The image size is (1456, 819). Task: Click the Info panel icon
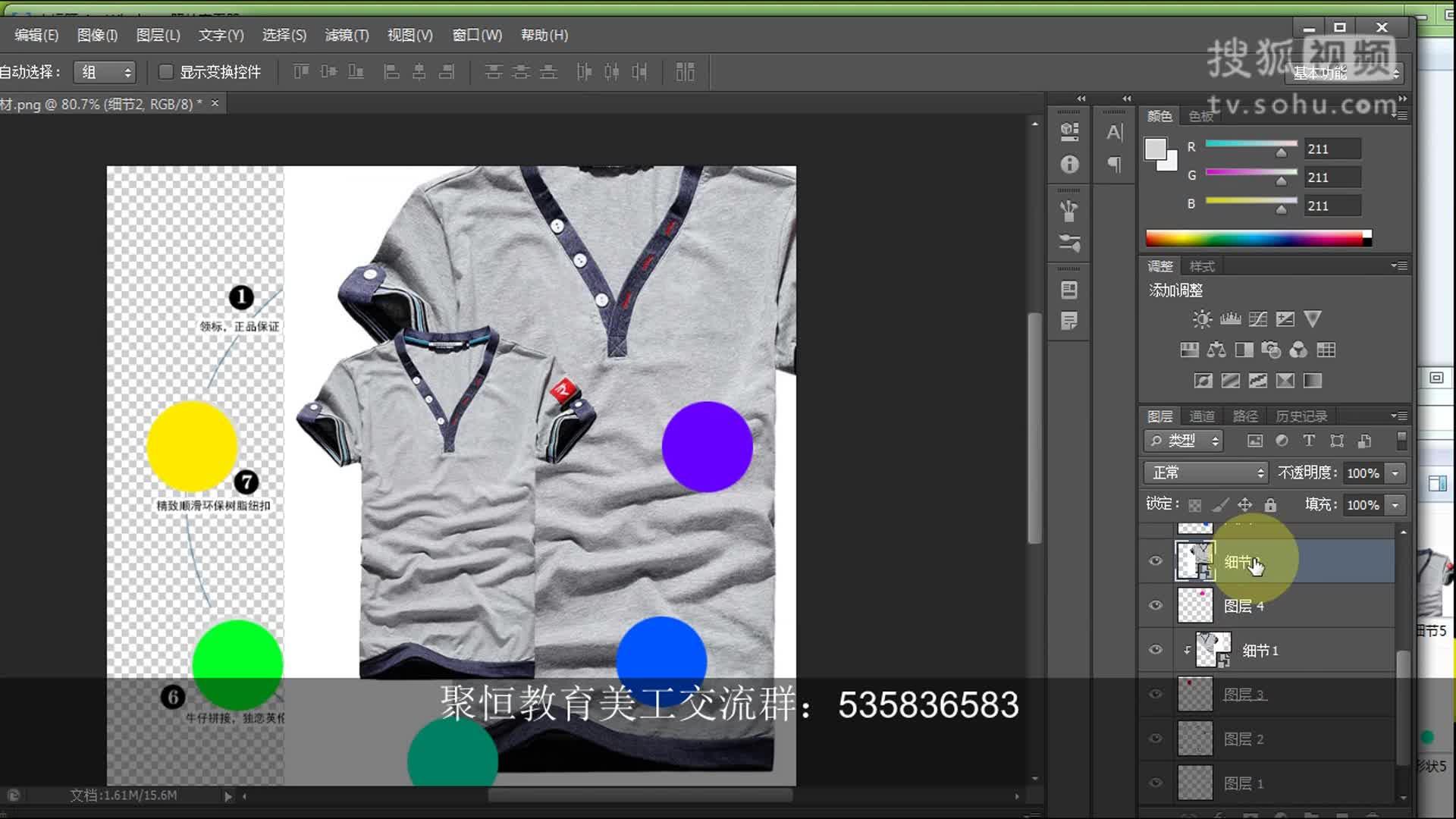point(1069,165)
